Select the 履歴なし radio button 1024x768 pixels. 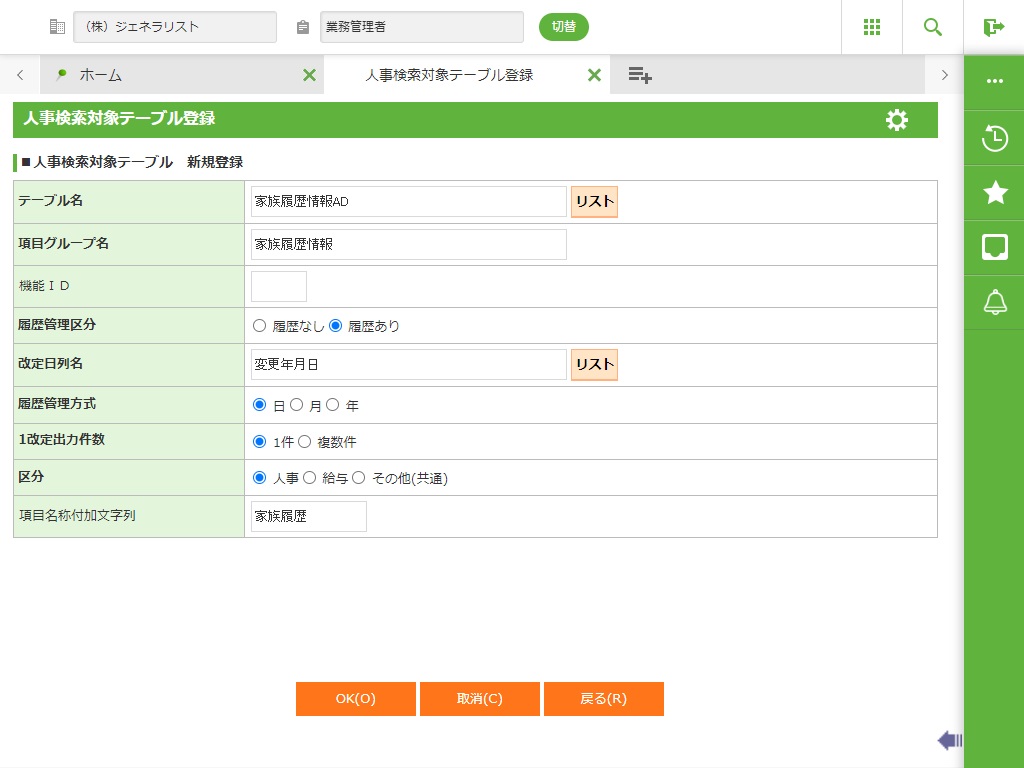tap(260, 326)
